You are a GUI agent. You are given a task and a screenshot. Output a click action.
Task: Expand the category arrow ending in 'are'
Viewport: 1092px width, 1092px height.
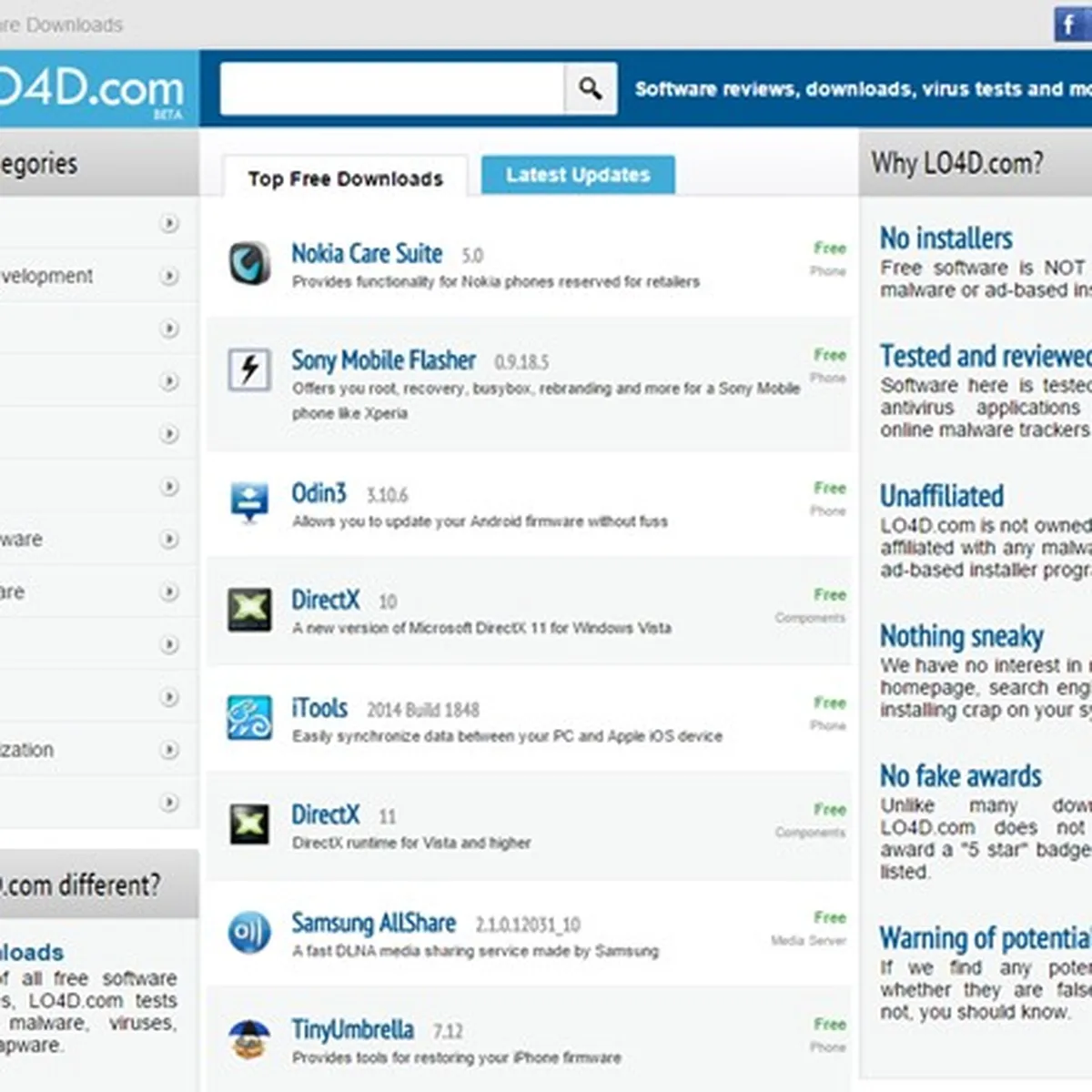pyautogui.click(x=169, y=591)
